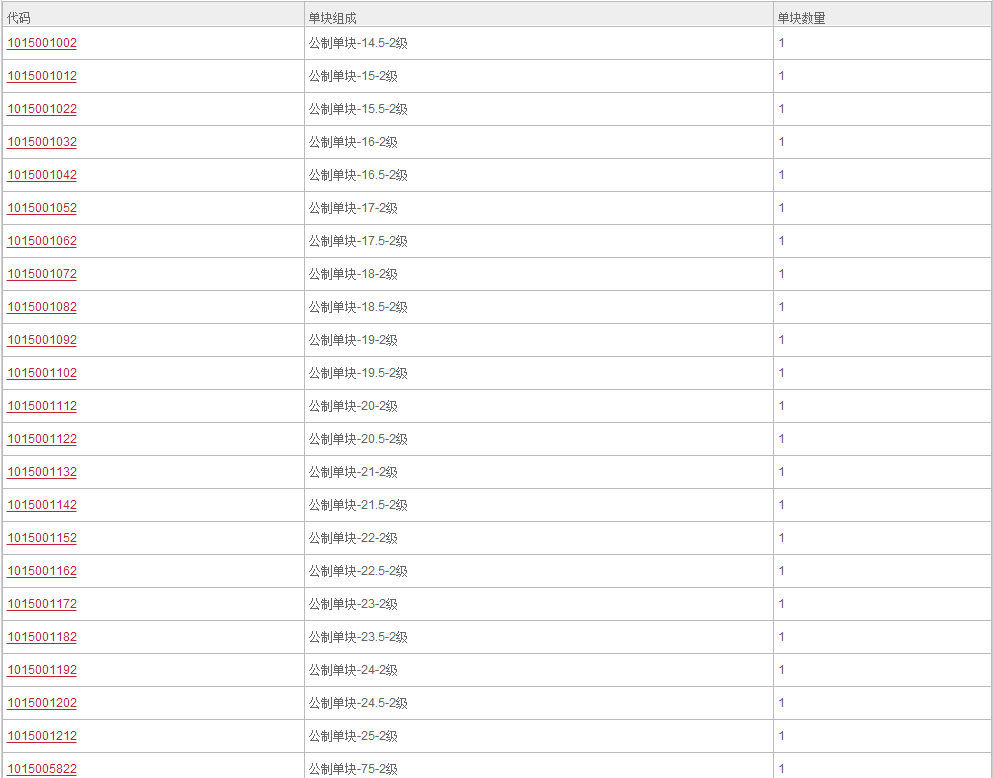The image size is (993, 778).
Task: Select the 公制单块-20-2级 cell
Action: 539,406
